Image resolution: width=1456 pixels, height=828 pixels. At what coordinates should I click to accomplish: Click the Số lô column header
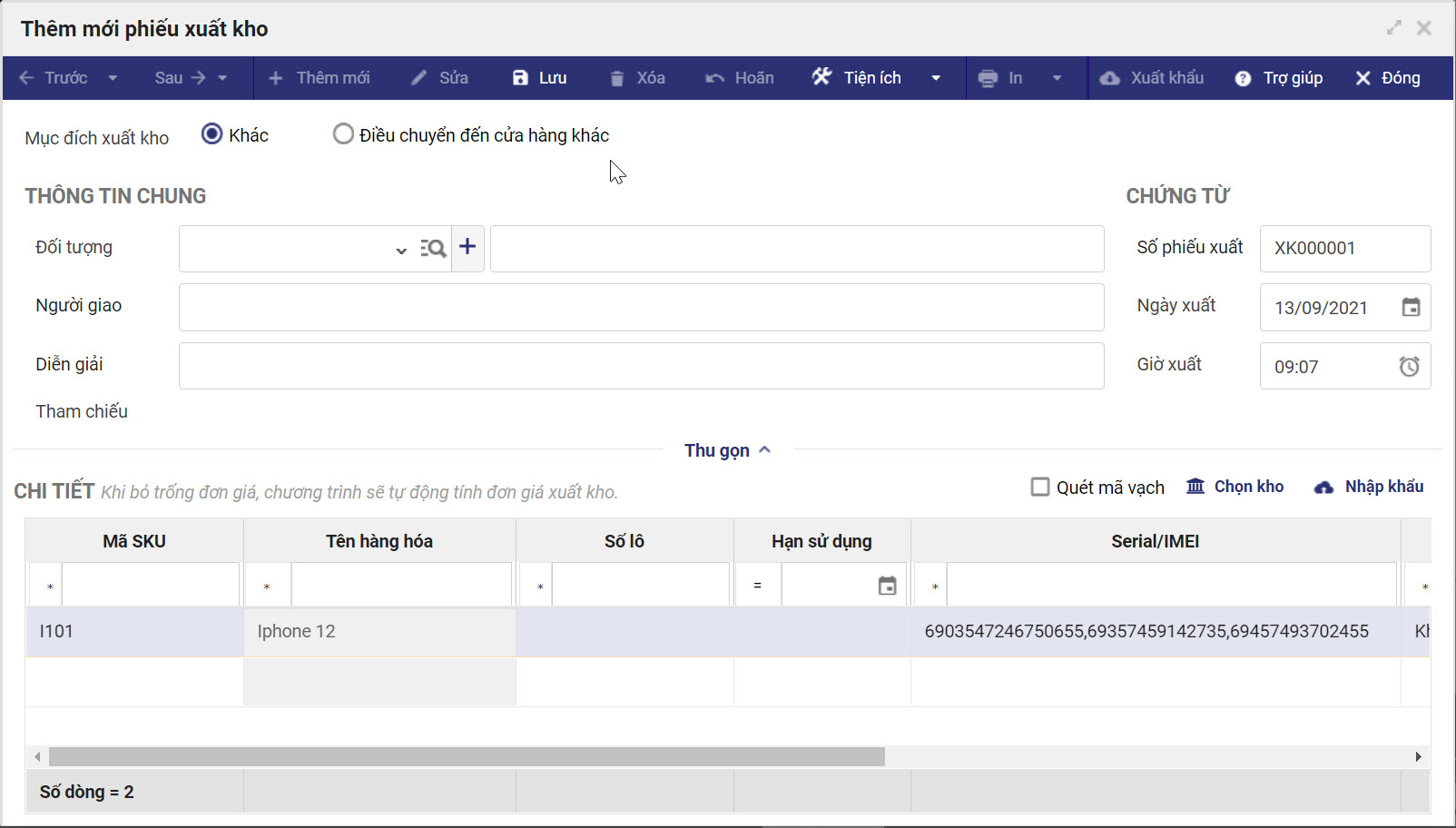(x=625, y=541)
